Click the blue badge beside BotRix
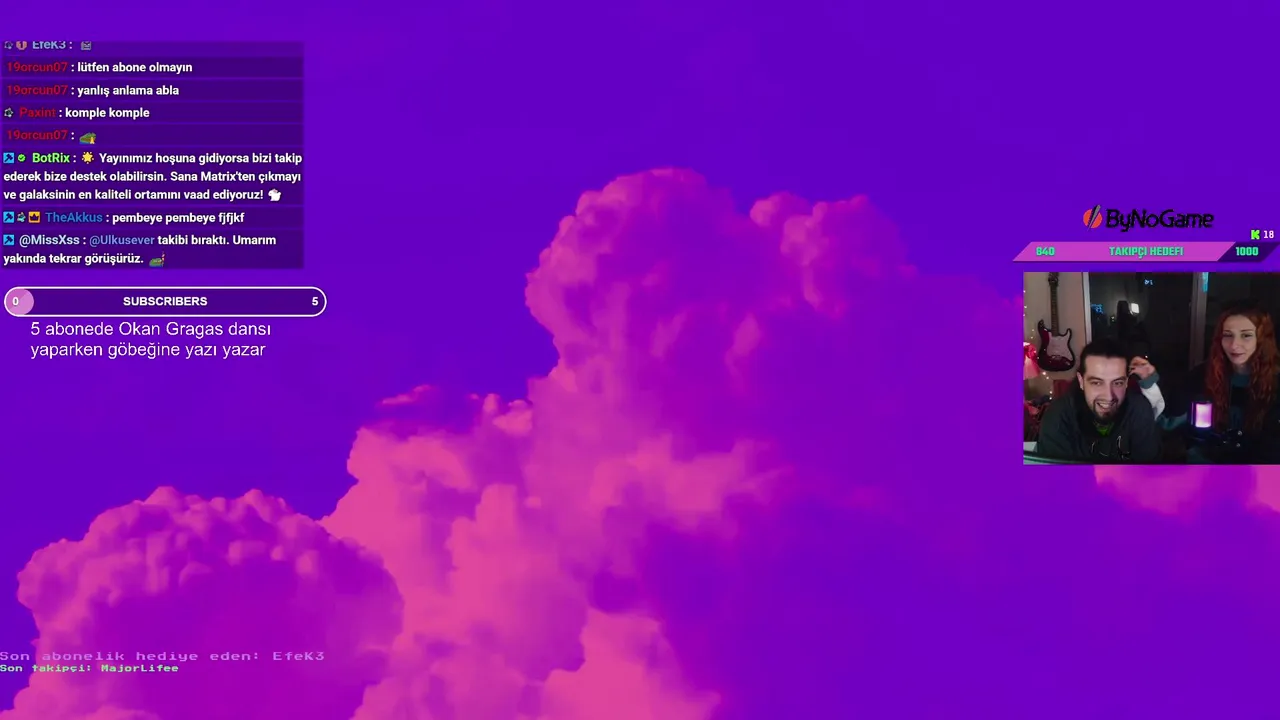The height and width of the screenshot is (720, 1280). tap(9, 158)
